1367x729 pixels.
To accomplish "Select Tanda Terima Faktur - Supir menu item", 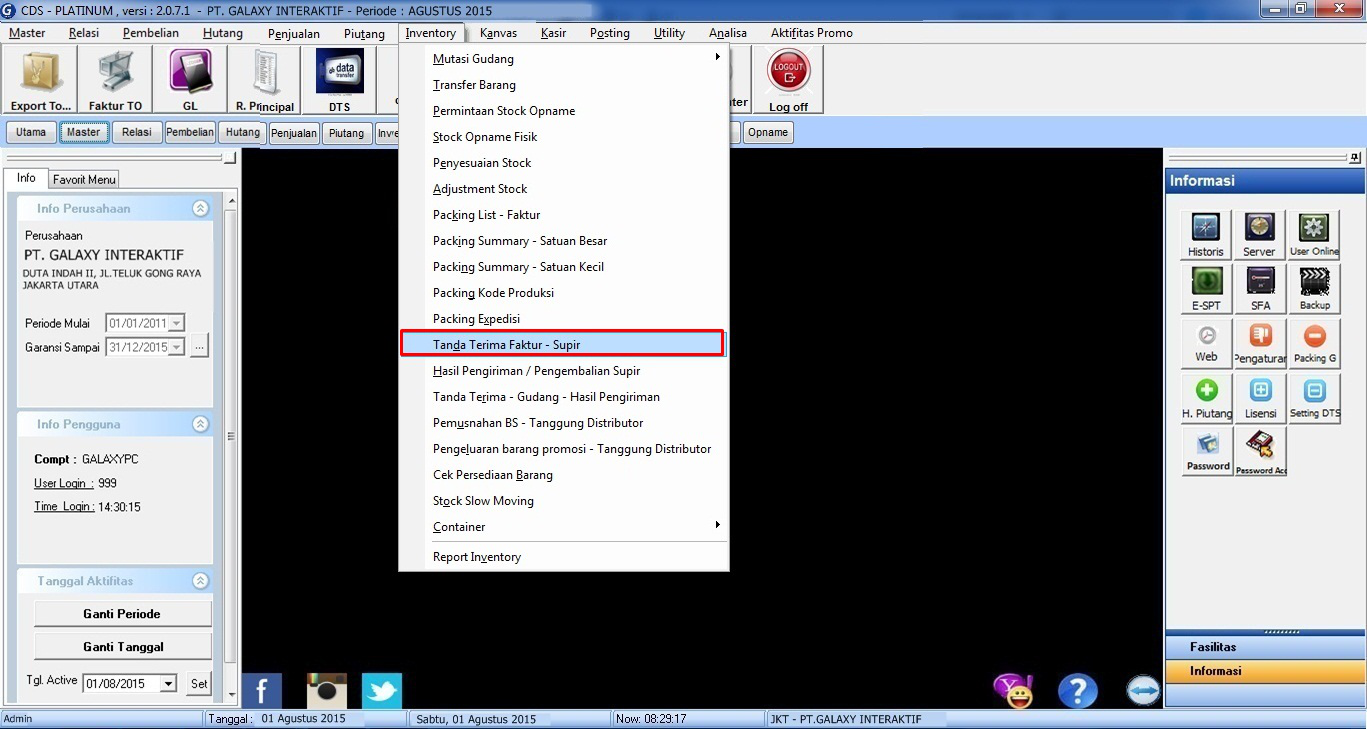I will tap(561, 344).
